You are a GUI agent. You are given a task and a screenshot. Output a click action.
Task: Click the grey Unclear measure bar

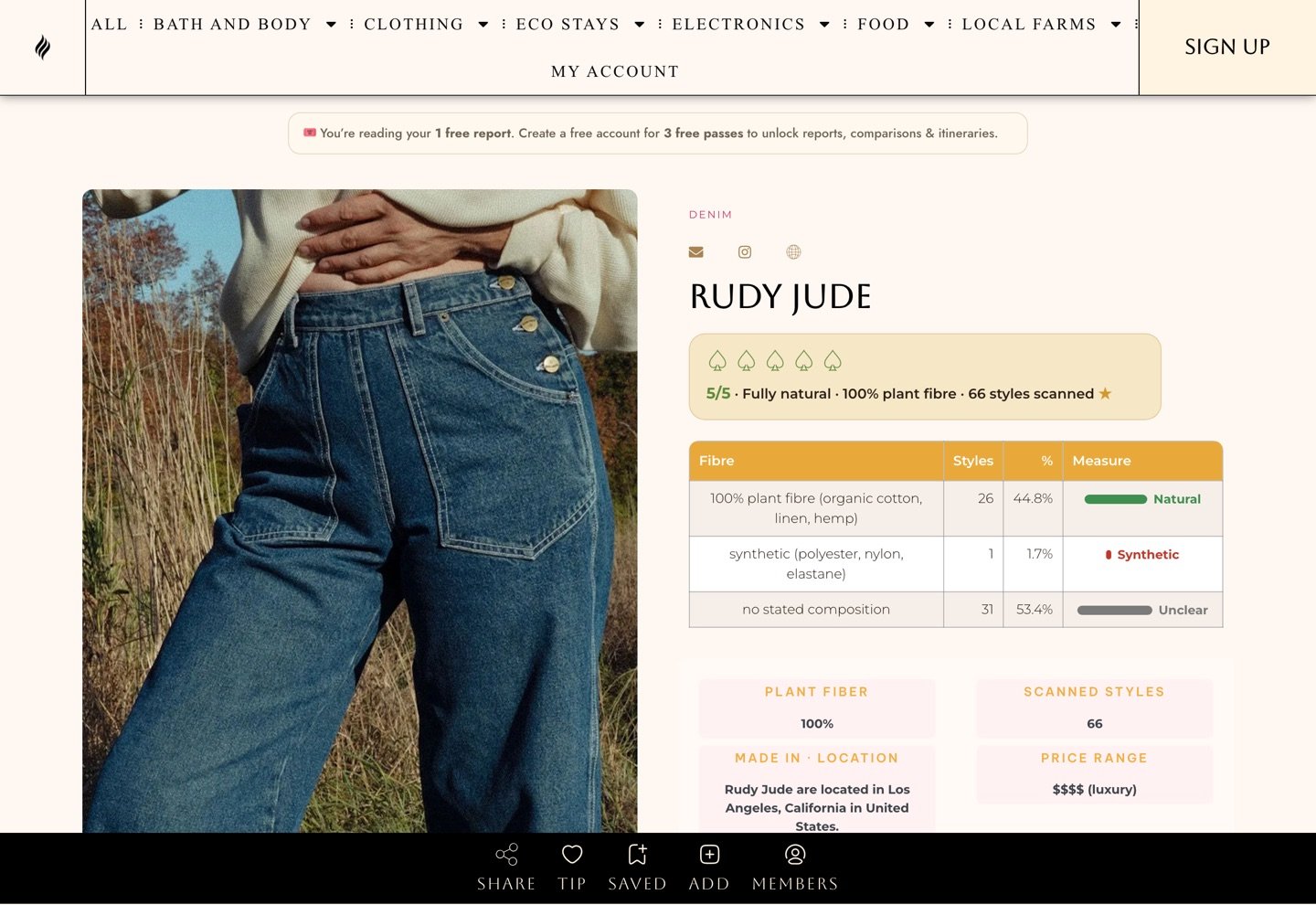point(1114,611)
